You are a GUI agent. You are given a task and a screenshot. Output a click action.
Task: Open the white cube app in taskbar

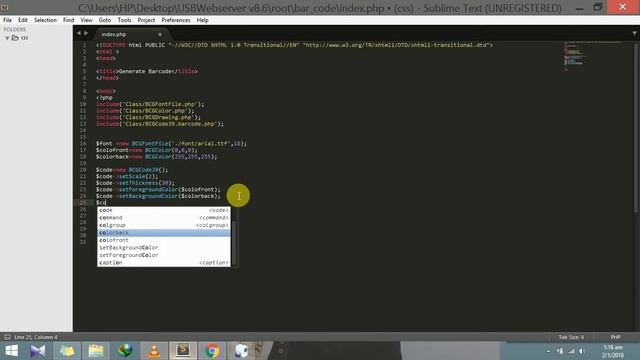(241, 351)
